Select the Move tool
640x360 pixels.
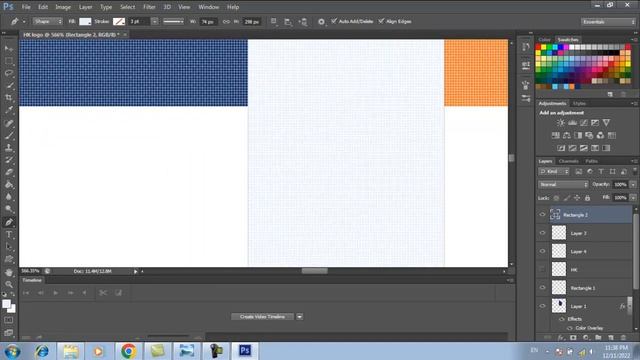pyautogui.click(x=9, y=49)
